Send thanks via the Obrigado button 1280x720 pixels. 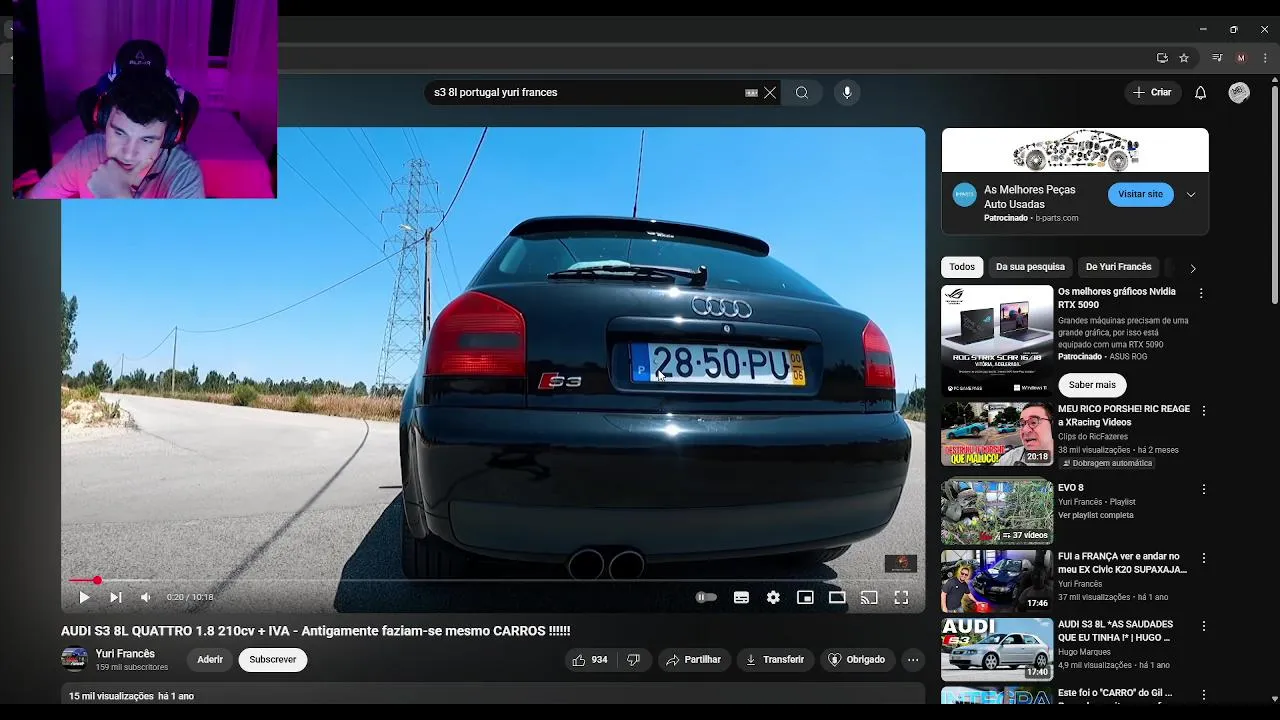[x=856, y=660]
